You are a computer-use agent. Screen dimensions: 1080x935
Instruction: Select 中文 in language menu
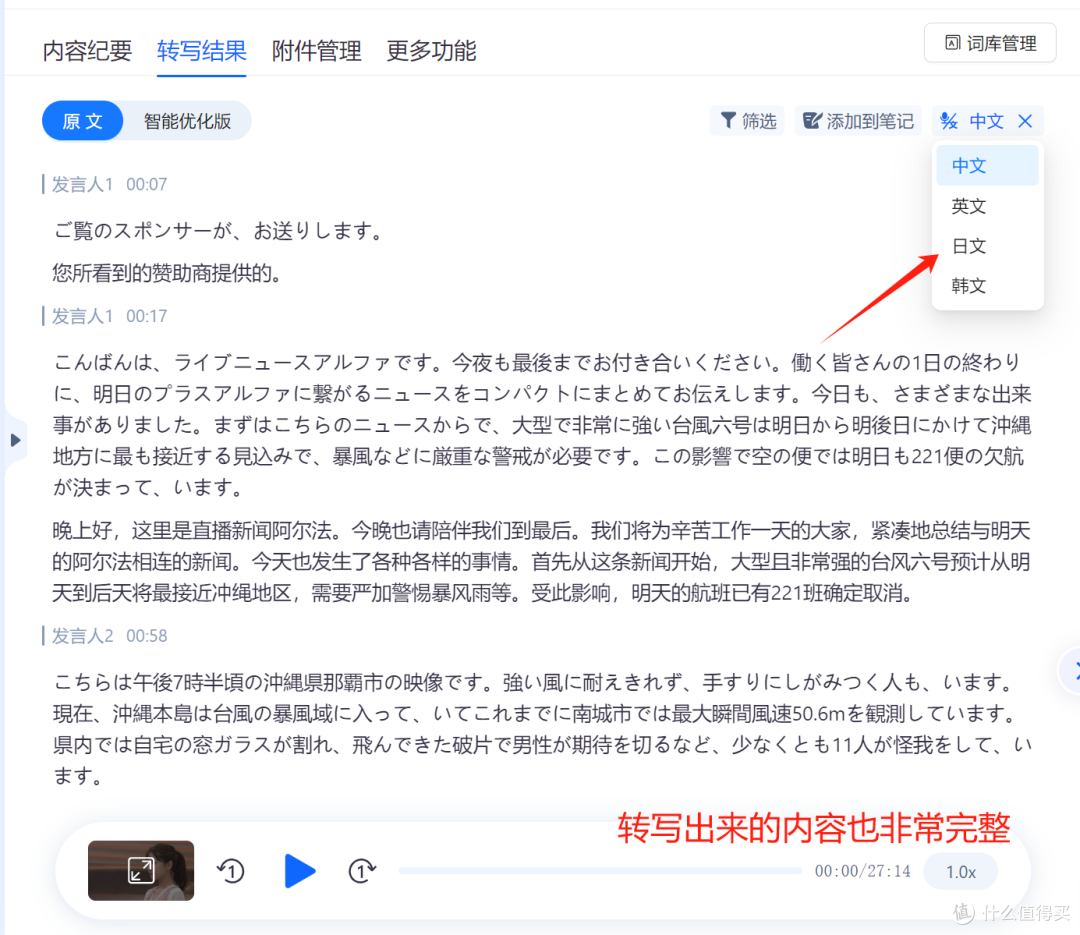click(x=987, y=165)
